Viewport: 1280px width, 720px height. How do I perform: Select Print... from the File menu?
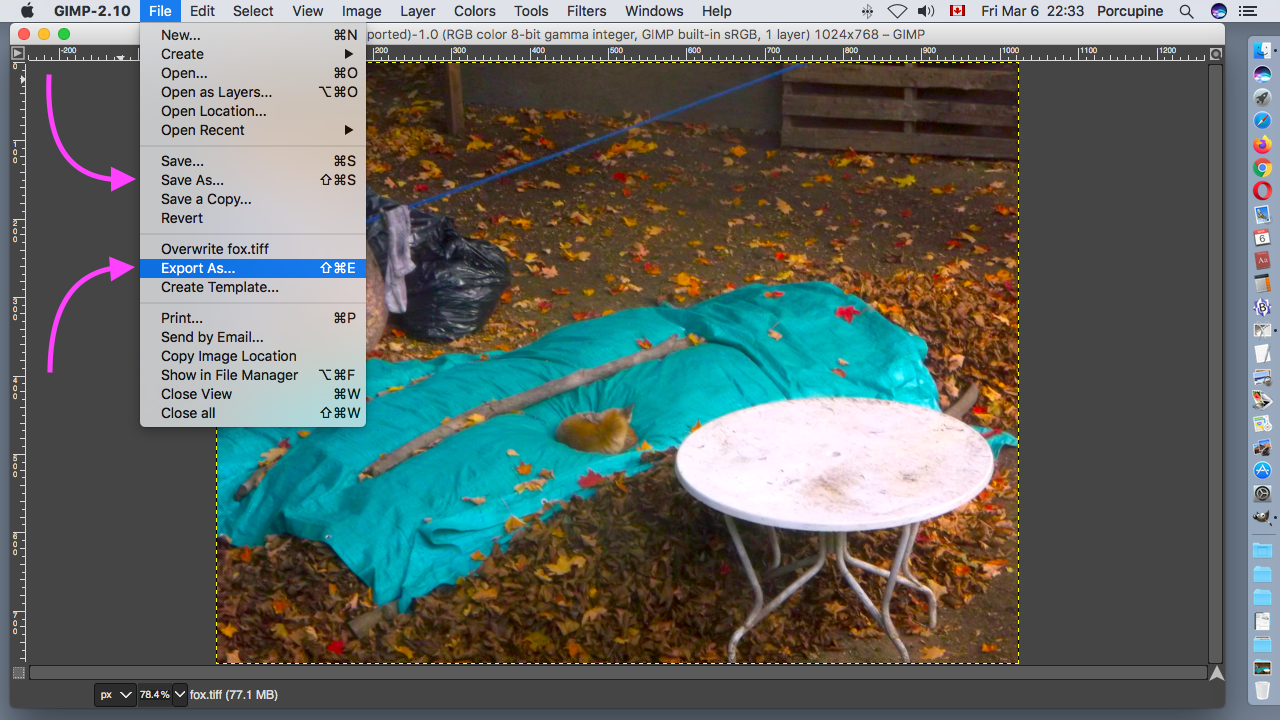[253, 318]
